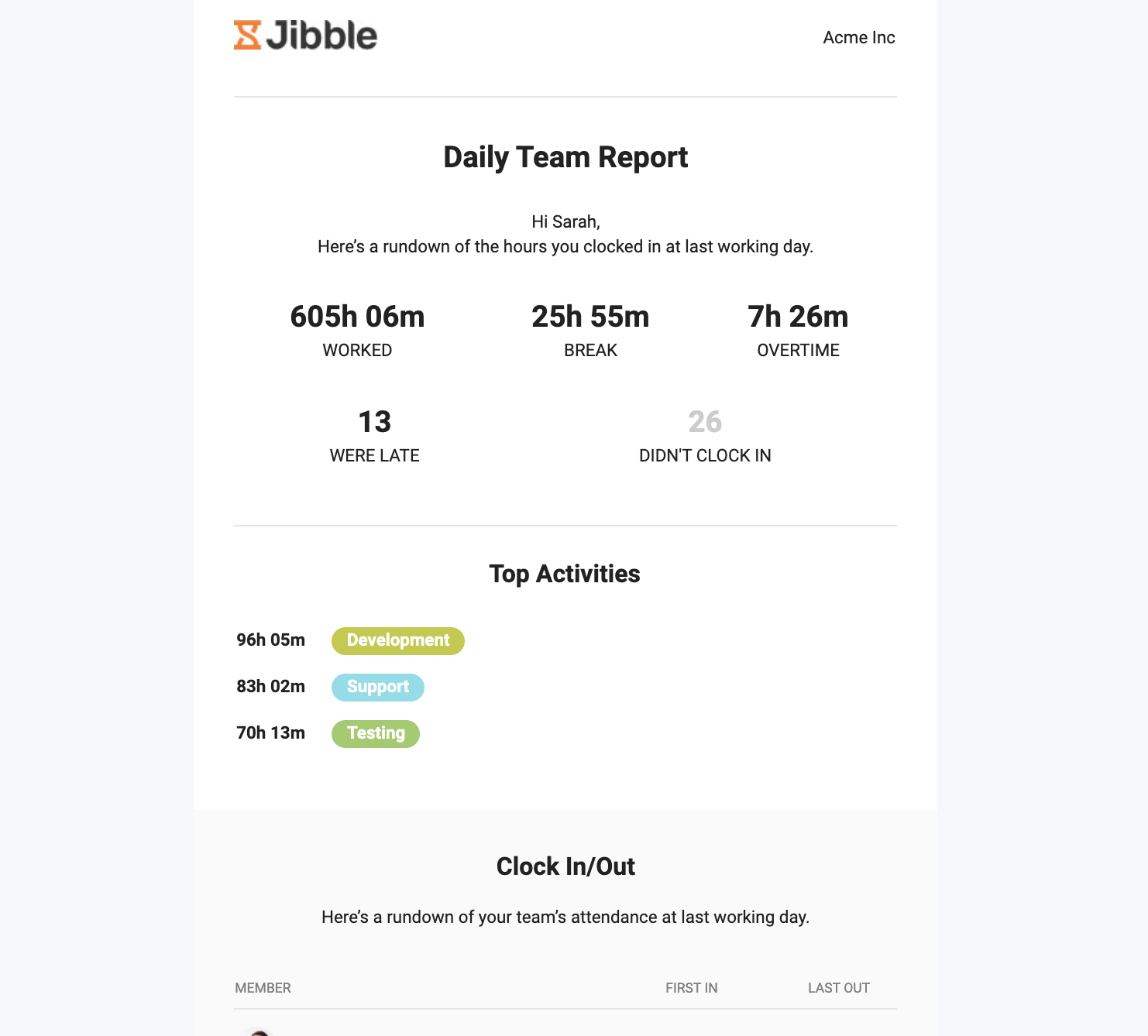Open the greyed 26 didn't clock in count

pyautogui.click(x=705, y=422)
